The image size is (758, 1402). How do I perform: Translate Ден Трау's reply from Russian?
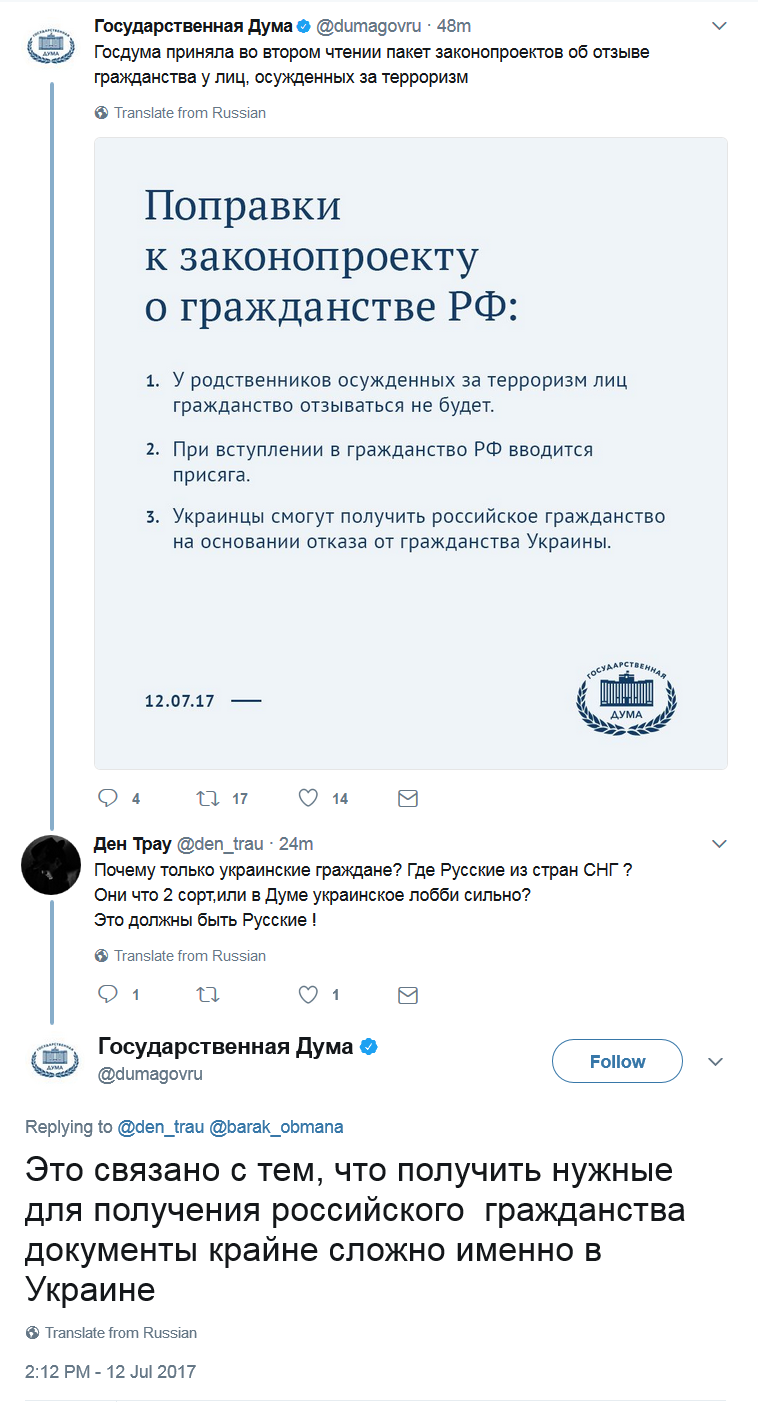click(189, 956)
